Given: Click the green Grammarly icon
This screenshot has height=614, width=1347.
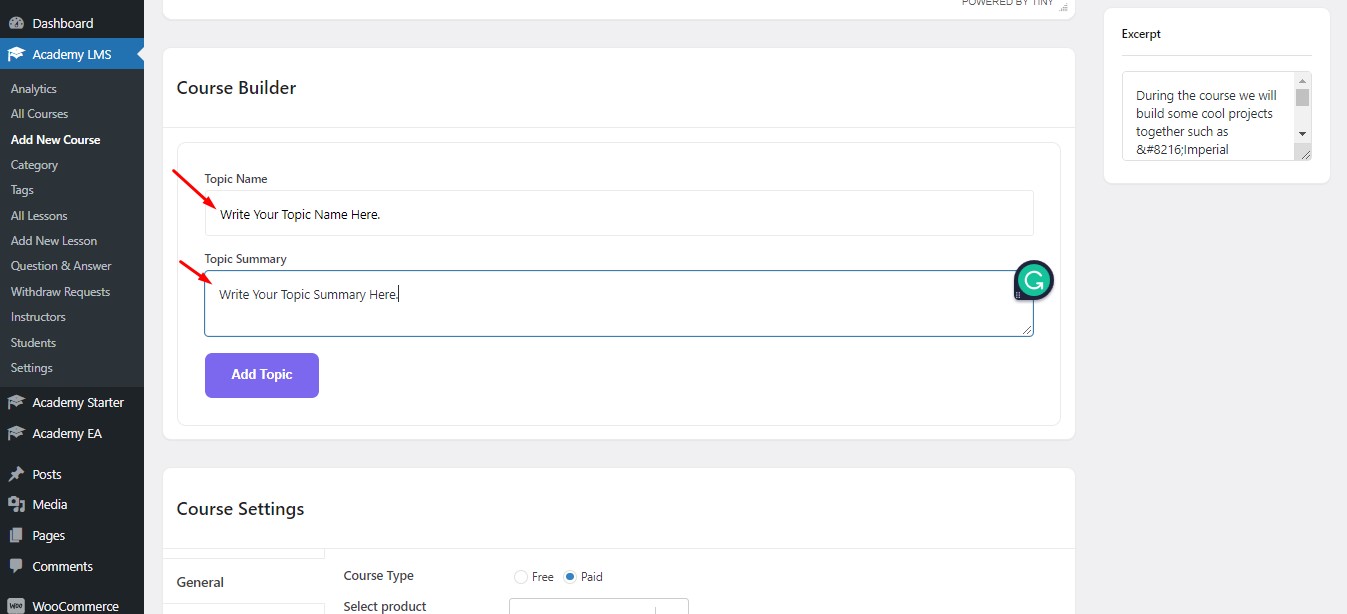Looking at the screenshot, I should click(1034, 280).
